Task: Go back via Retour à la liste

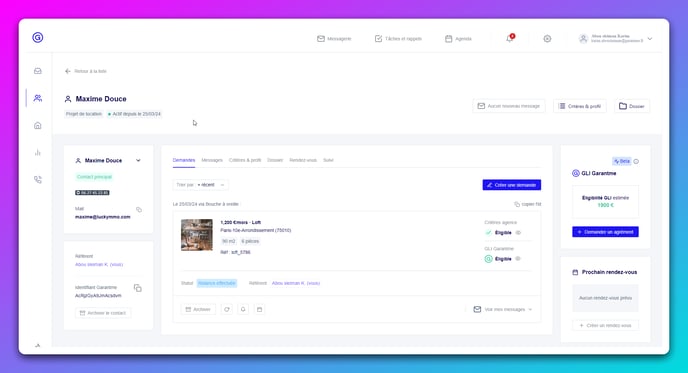Action: click(86, 71)
